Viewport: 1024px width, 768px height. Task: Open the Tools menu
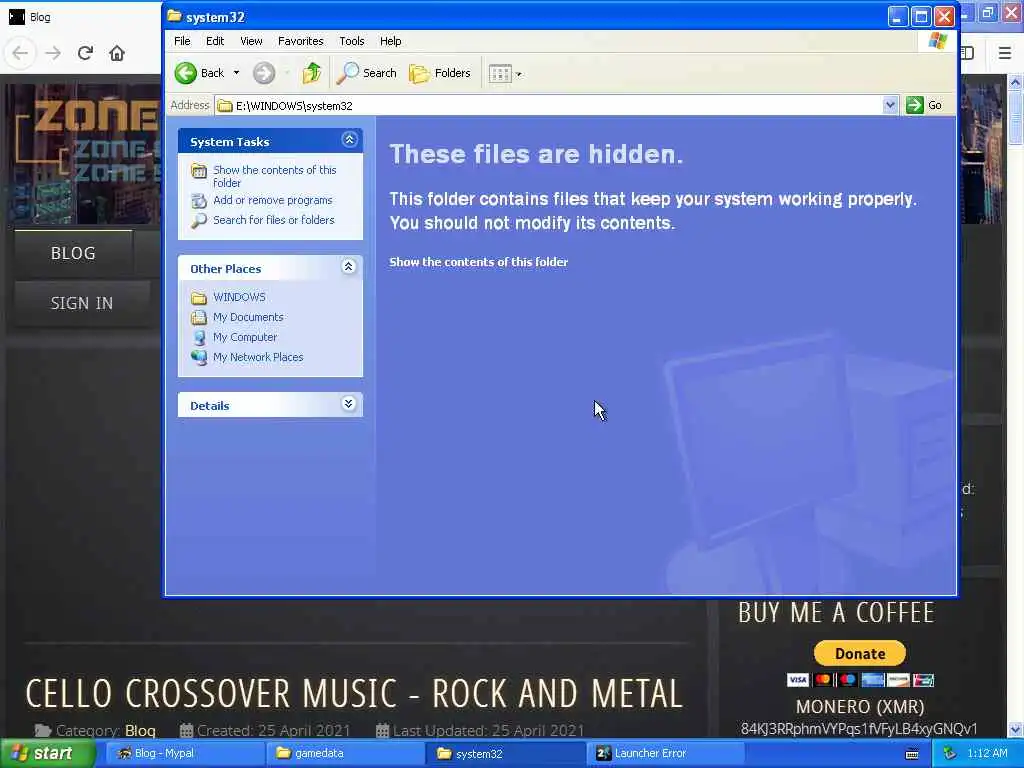click(351, 41)
